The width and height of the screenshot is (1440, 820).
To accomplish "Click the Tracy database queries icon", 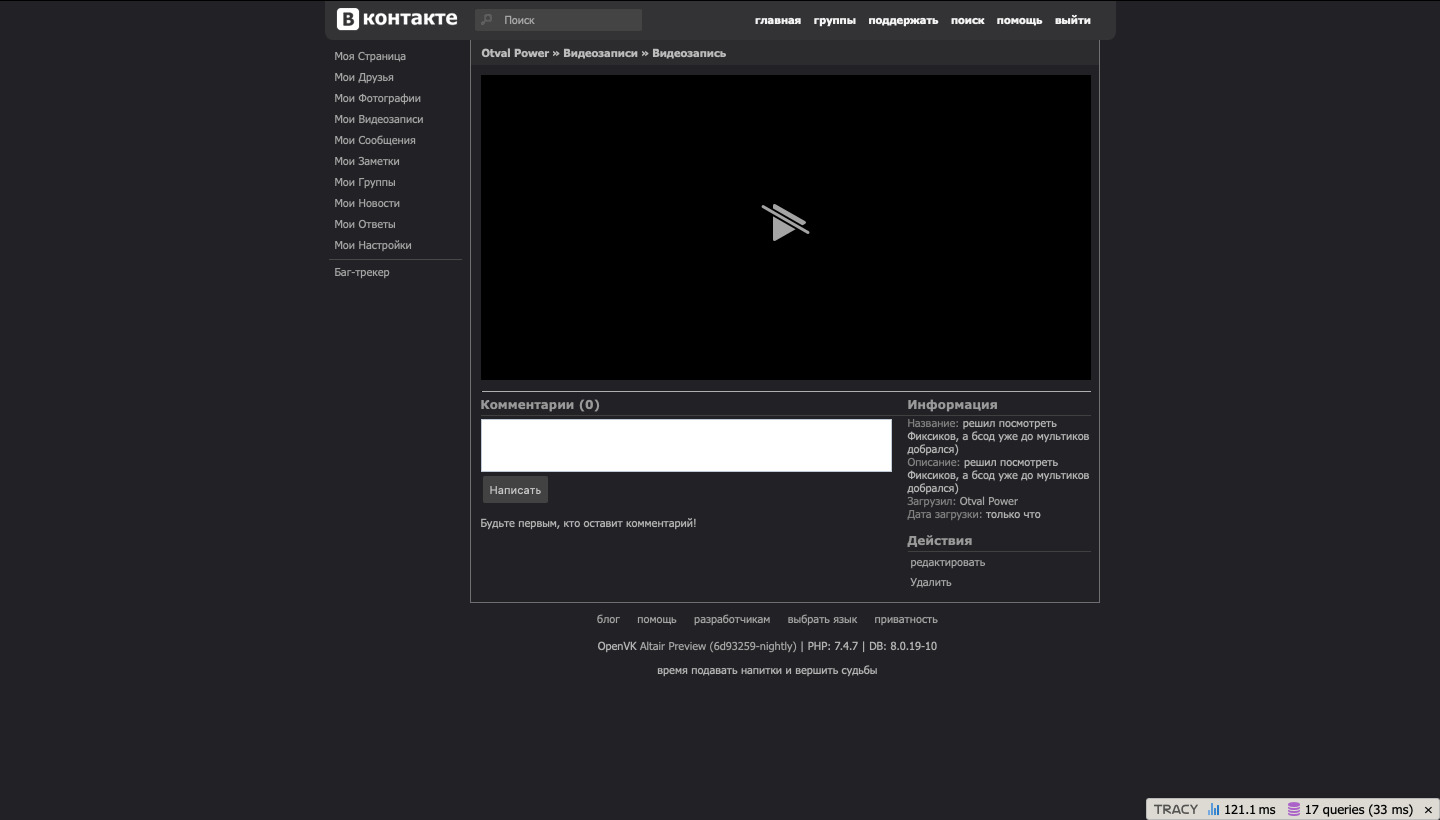I will pyautogui.click(x=1293, y=810).
